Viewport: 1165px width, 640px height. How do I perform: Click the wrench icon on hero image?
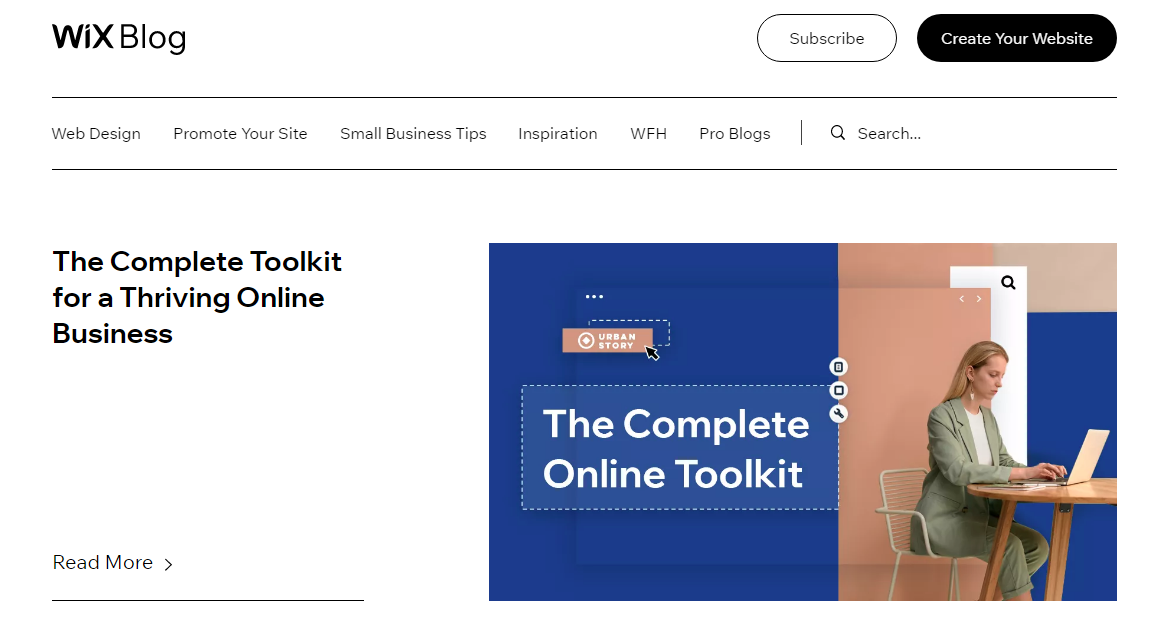[839, 414]
